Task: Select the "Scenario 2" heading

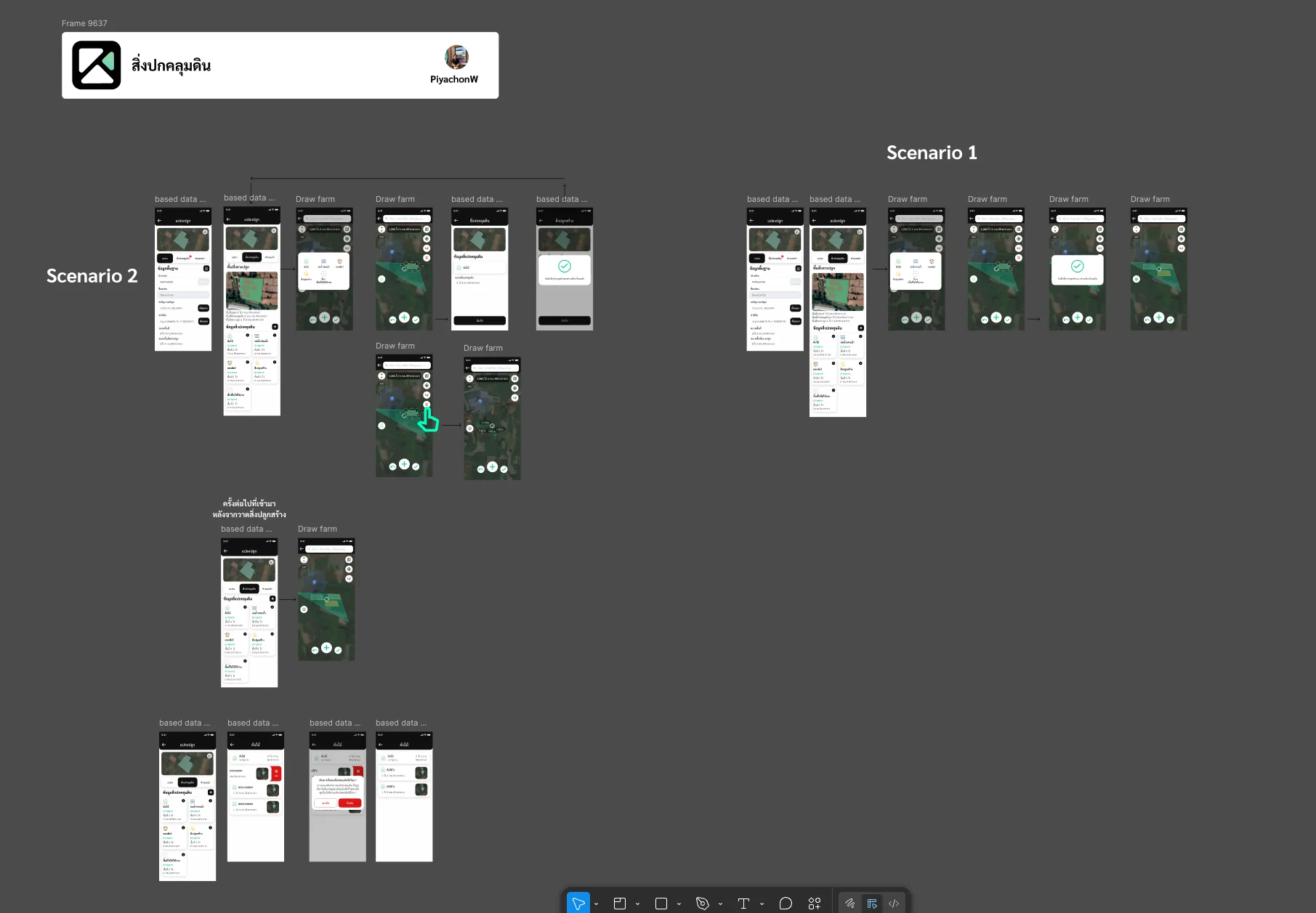Action: click(92, 276)
